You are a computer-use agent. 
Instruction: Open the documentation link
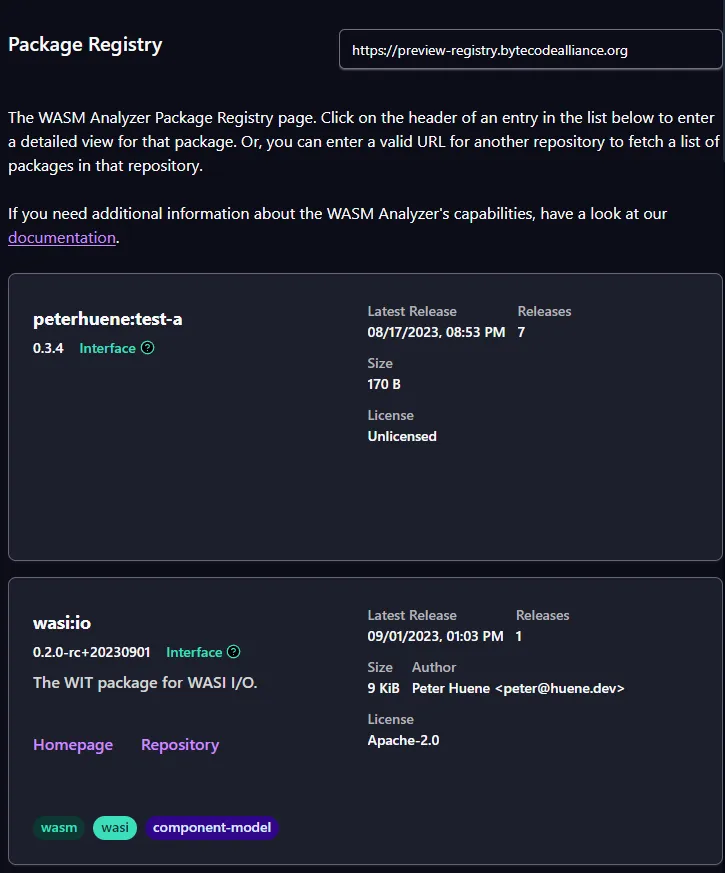(61, 237)
